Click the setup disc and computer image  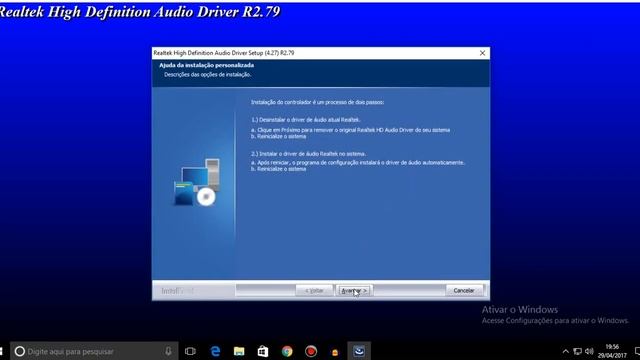(x=197, y=182)
